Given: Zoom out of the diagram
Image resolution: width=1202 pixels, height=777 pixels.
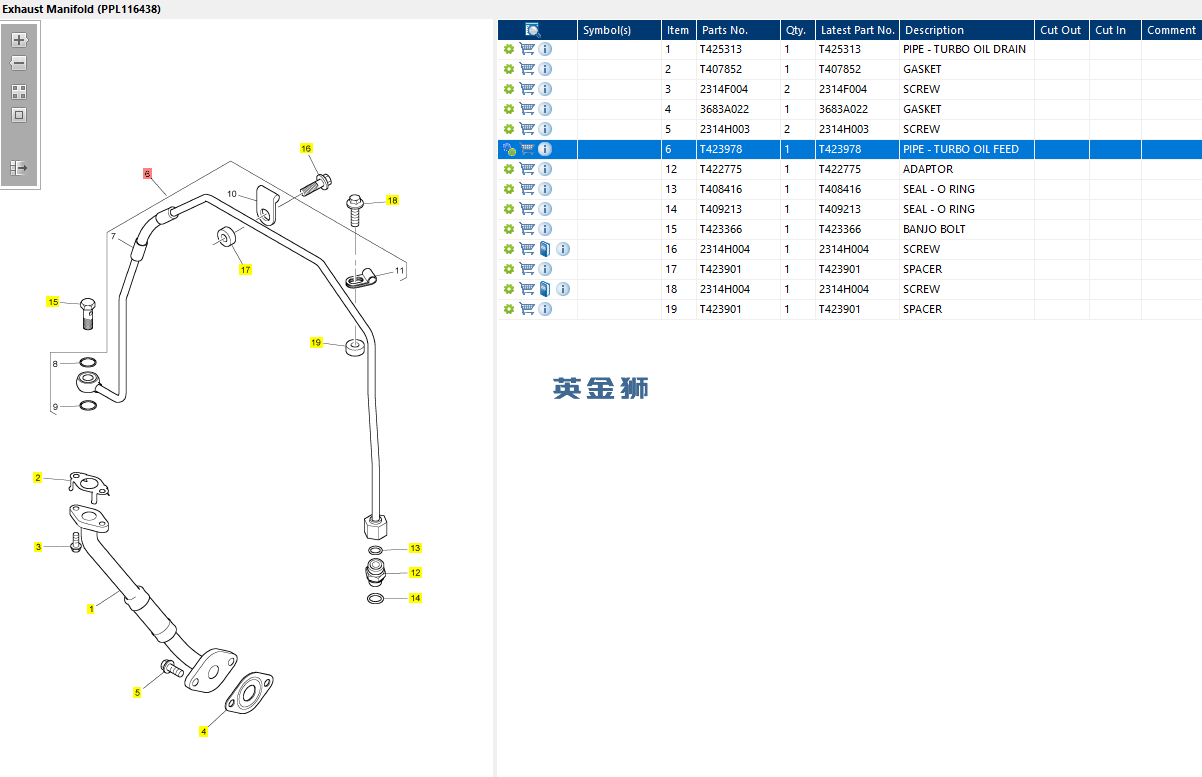Looking at the screenshot, I should click(19, 63).
